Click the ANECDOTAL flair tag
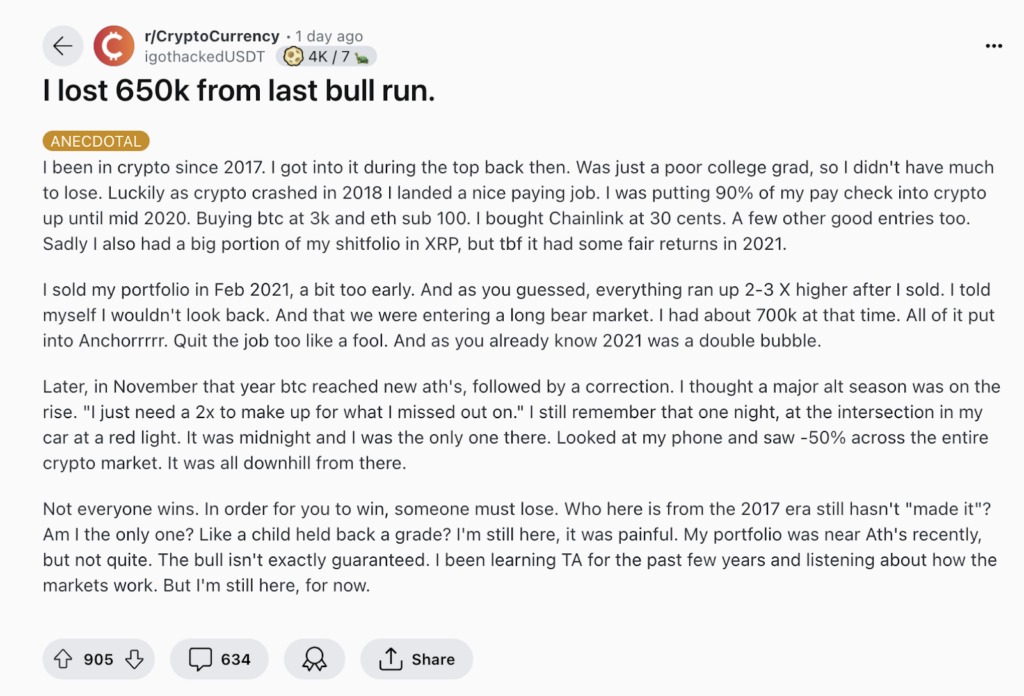1024x696 pixels. (x=96, y=142)
